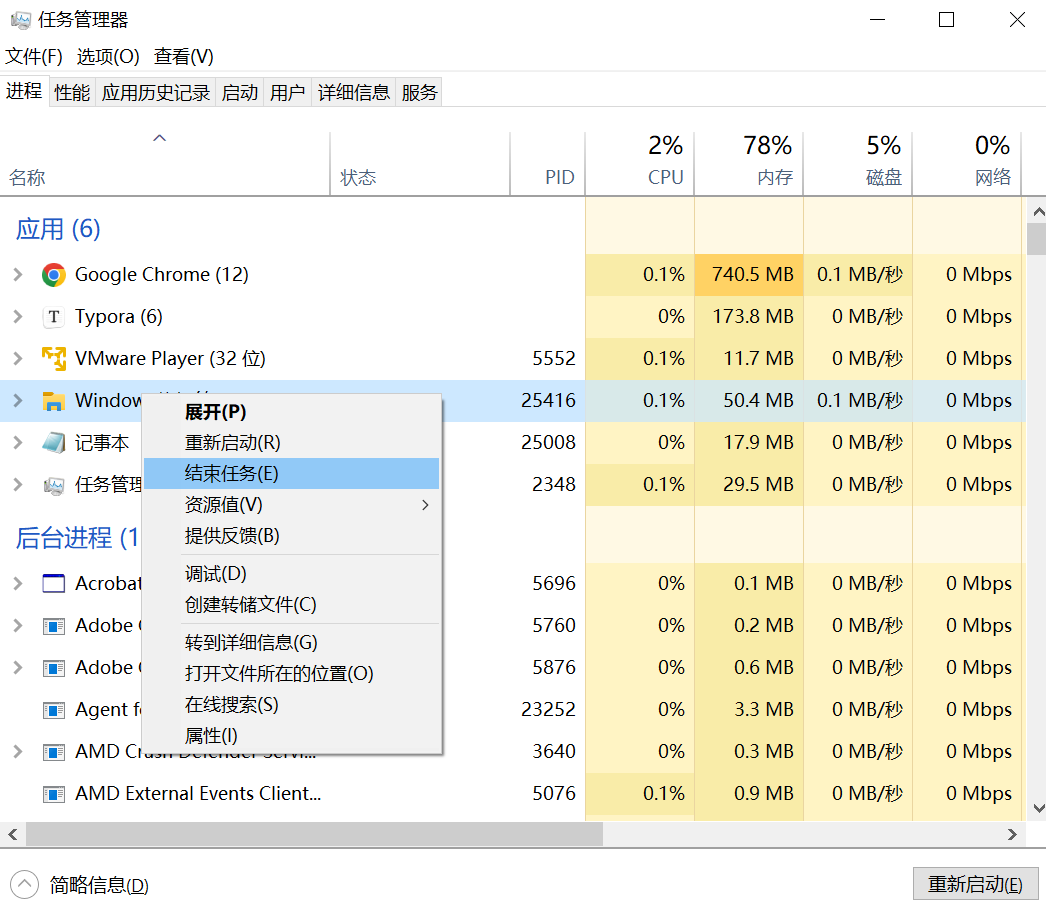The image size is (1046, 905).
Task: Switch to the 详细信息 tab
Action: [x=354, y=92]
